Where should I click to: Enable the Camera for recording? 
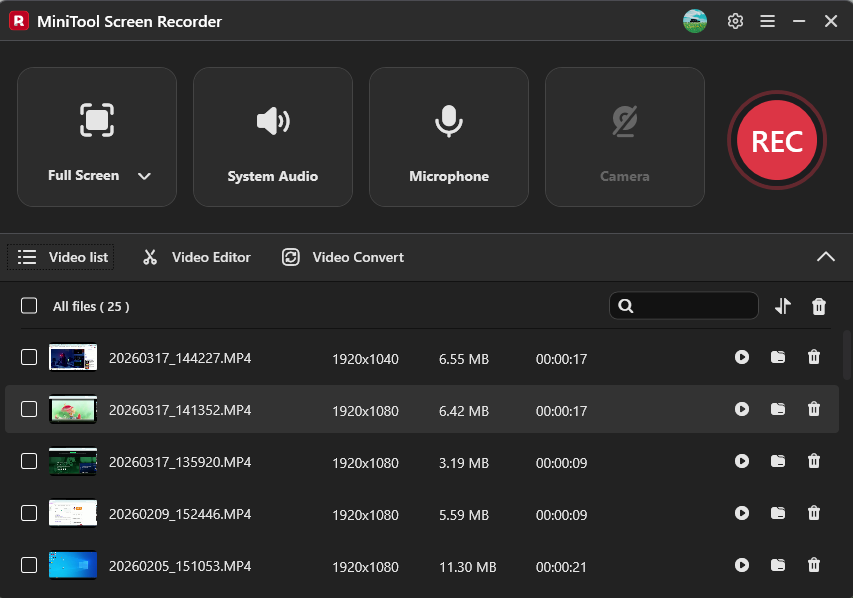pos(624,137)
